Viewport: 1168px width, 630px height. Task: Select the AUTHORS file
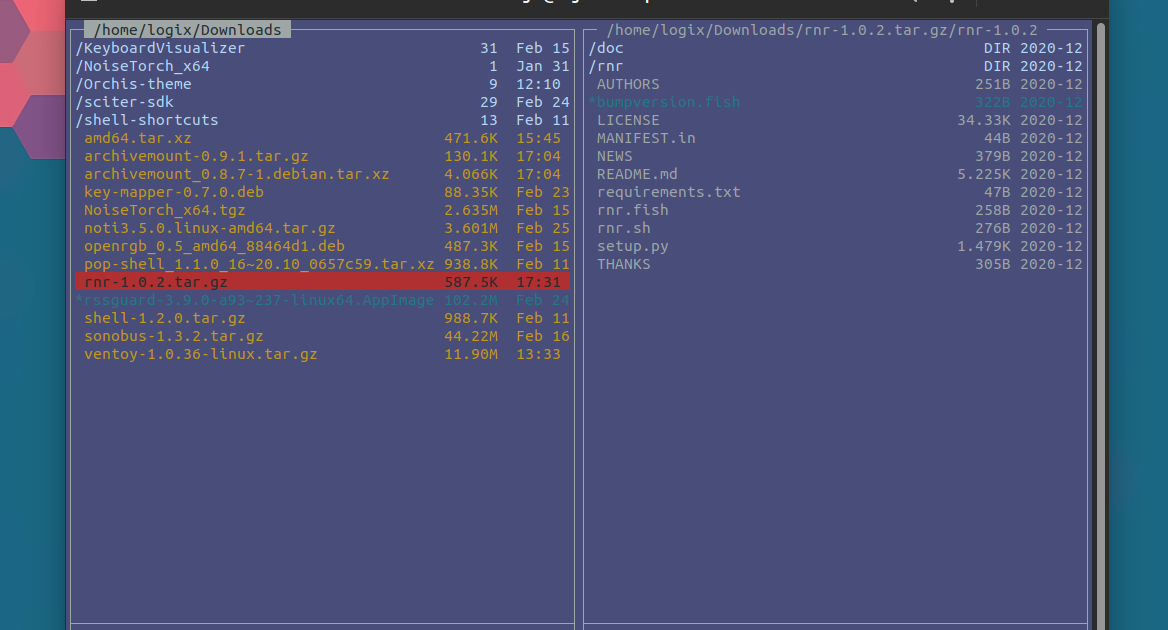point(627,84)
